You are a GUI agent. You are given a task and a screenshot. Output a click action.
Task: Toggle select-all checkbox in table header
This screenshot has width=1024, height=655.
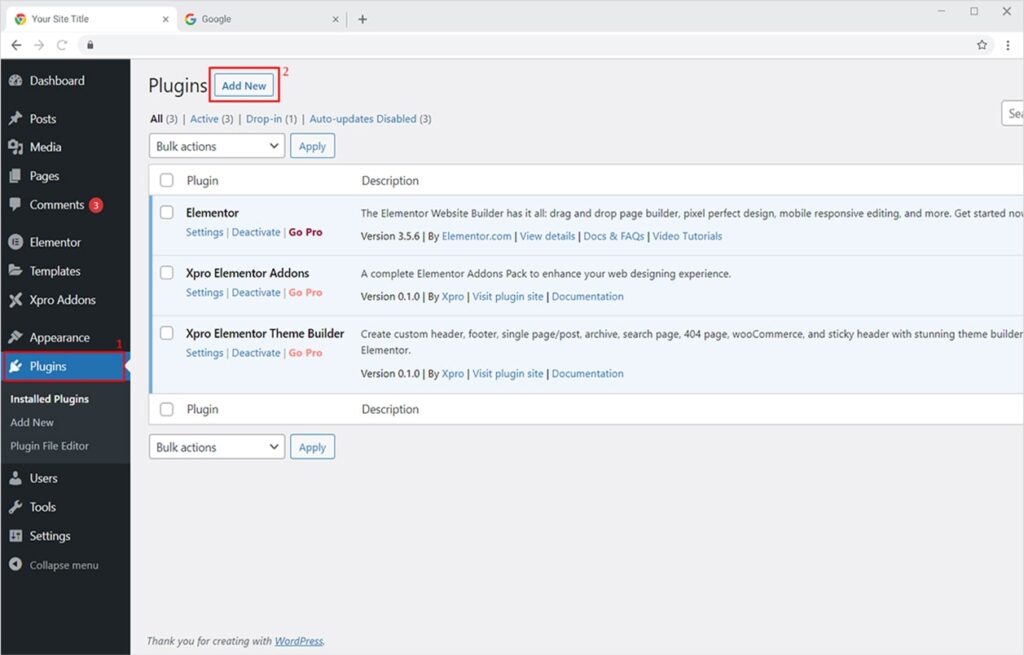click(x=167, y=181)
